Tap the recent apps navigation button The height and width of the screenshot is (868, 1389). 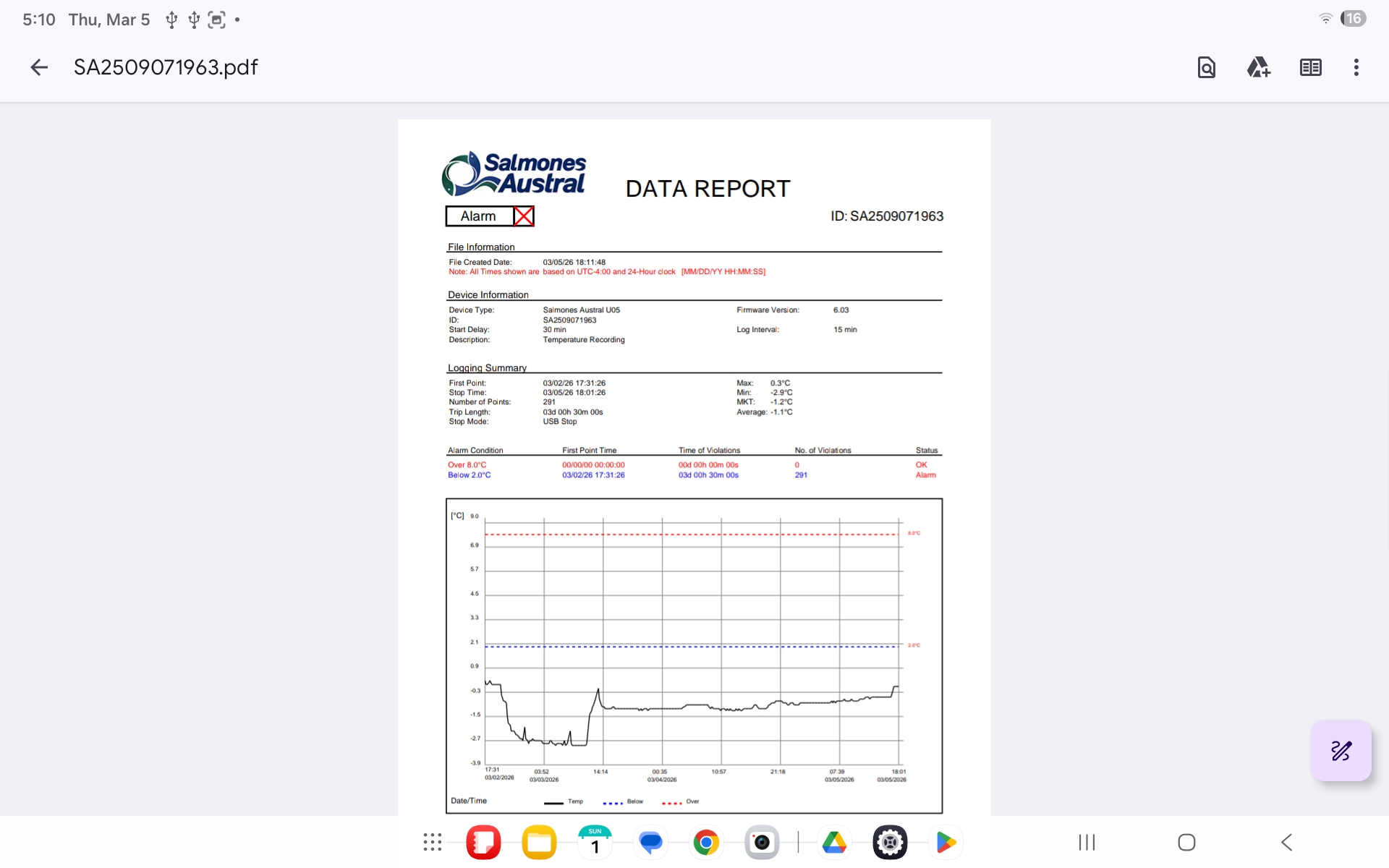[1087, 842]
